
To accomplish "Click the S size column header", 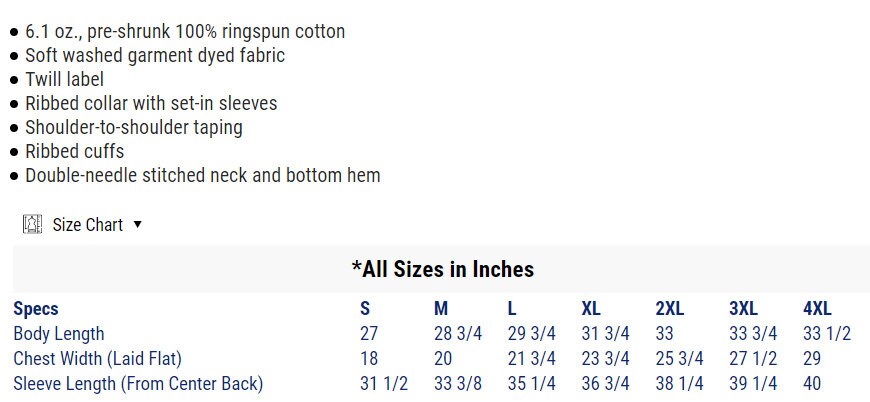I will (365, 309).
